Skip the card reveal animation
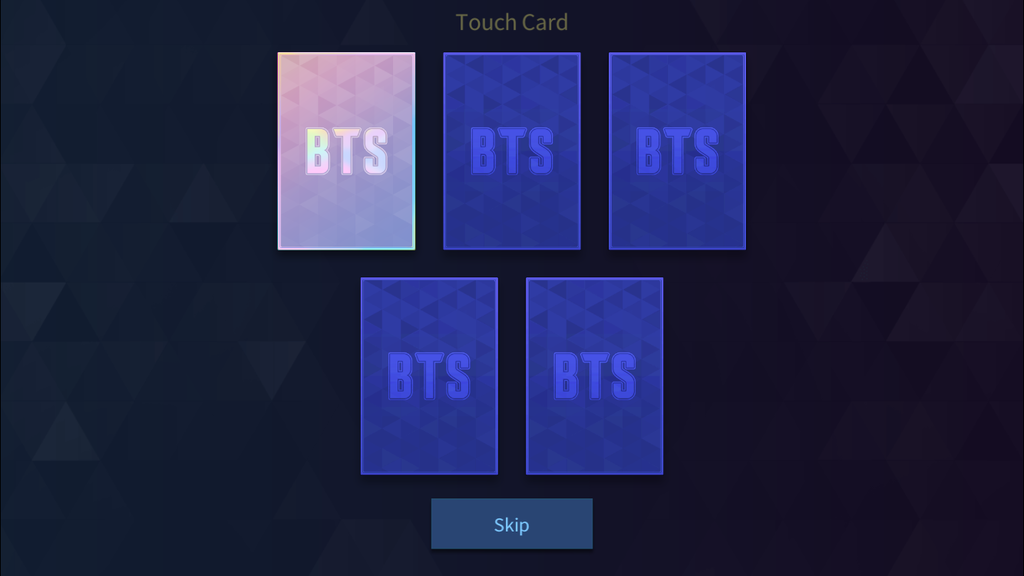Viewport: 1024px width, 576px height. (512, 524)
